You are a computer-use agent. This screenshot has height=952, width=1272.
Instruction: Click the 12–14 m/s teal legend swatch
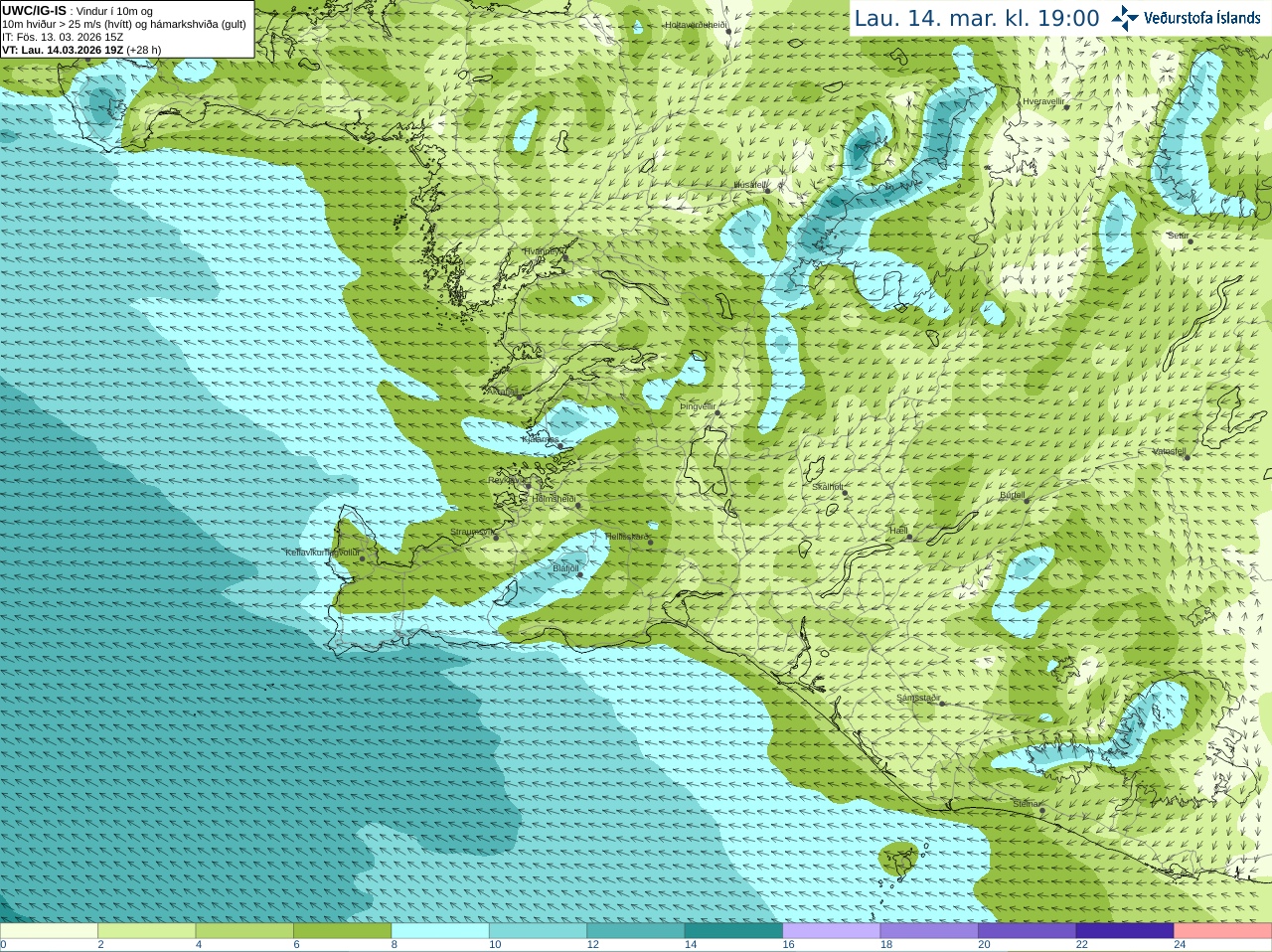636,931
